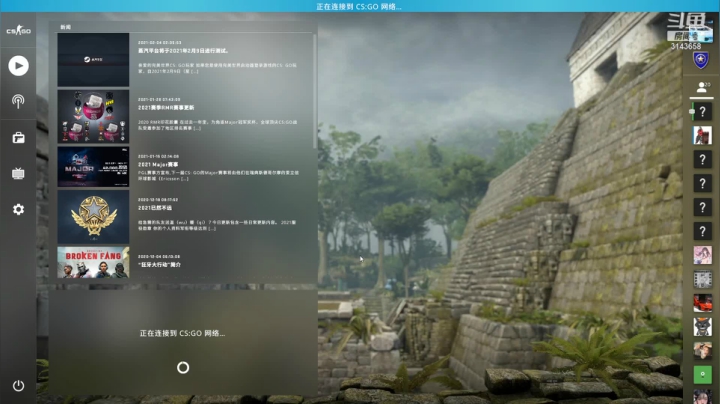Click the news panel vertical scrollbar
Screen dimensions: 720x404
[315, 91]
